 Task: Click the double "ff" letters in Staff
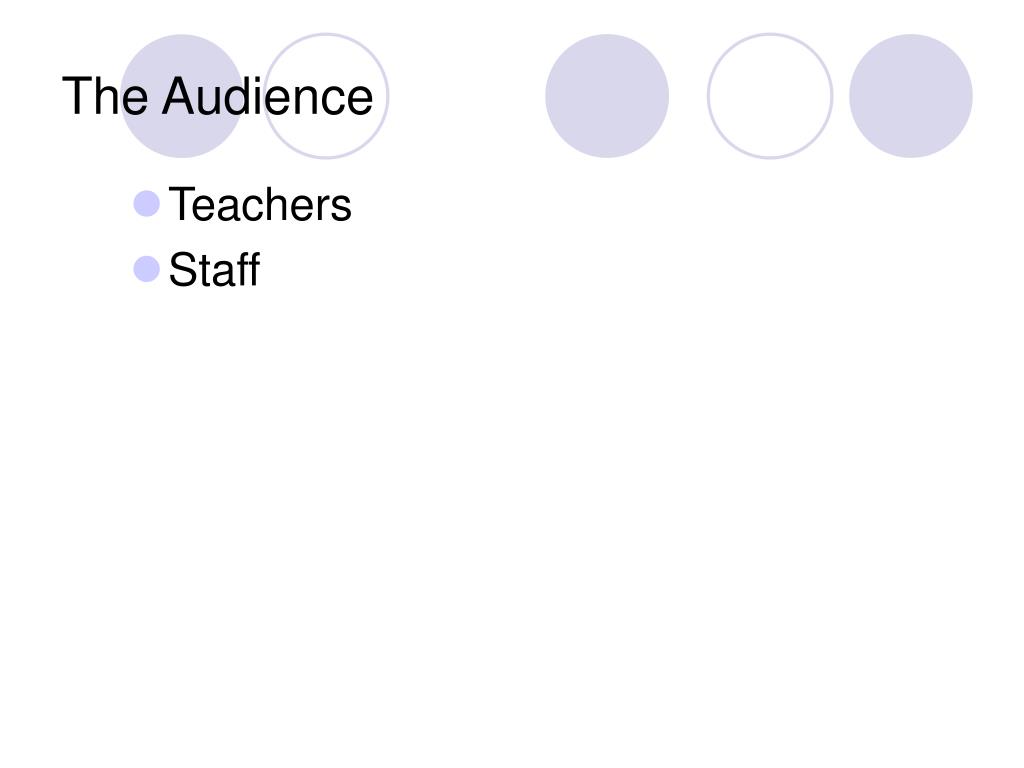pyautogui.click(x=248, y=269)
